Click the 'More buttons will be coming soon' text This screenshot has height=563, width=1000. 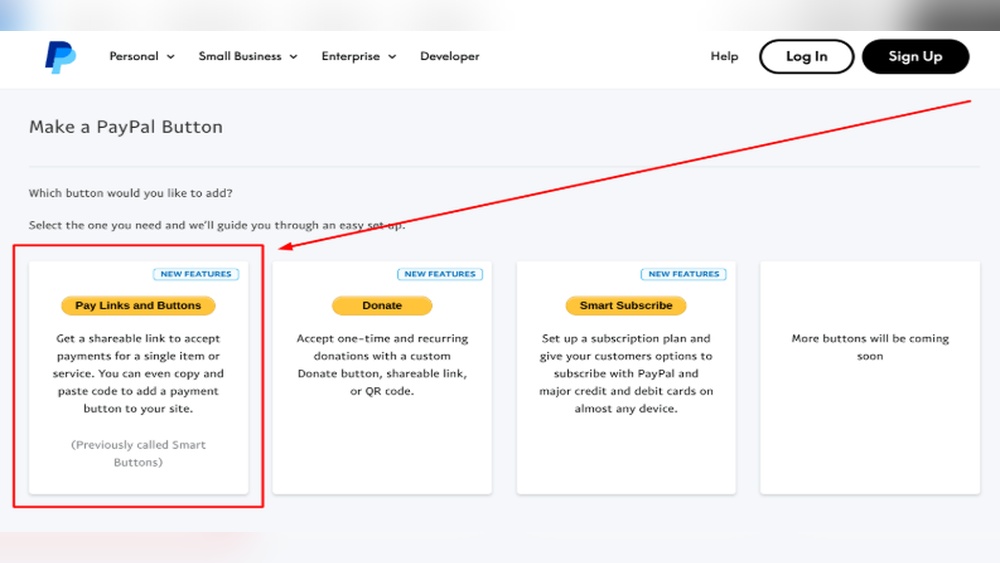[870, 347]
